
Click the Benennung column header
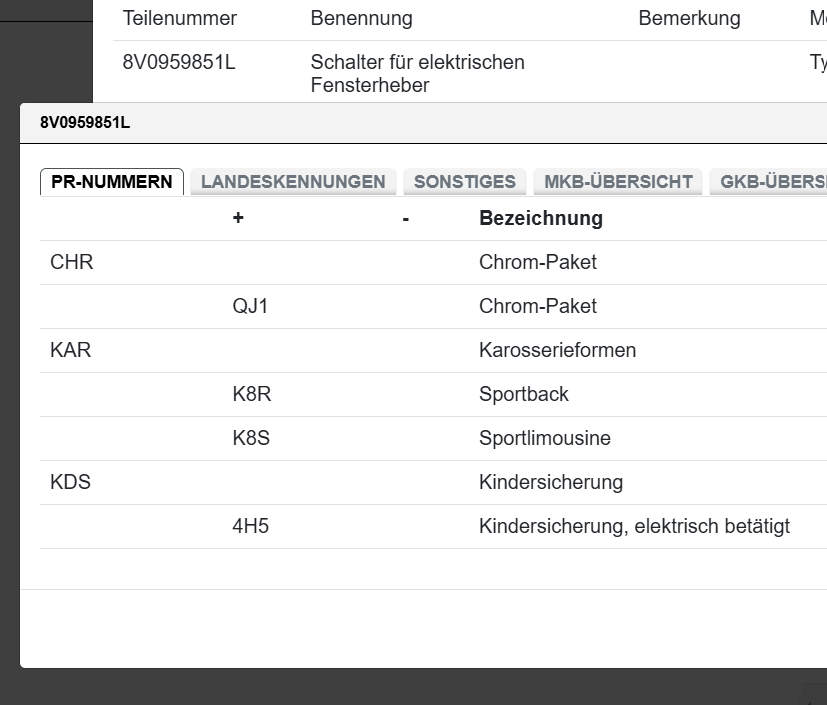[361, 19]
